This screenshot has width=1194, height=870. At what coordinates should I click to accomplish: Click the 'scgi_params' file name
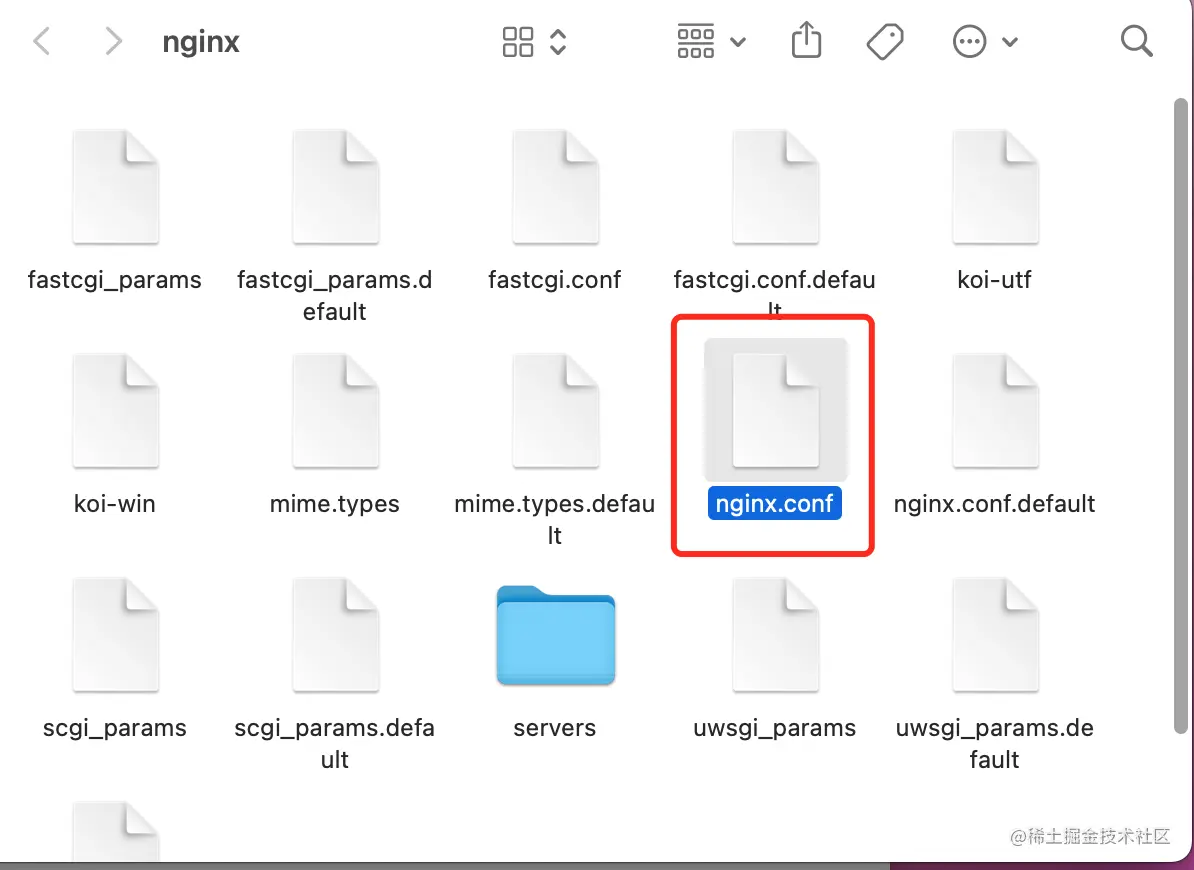pyautogui.click(x=114, y=728)
